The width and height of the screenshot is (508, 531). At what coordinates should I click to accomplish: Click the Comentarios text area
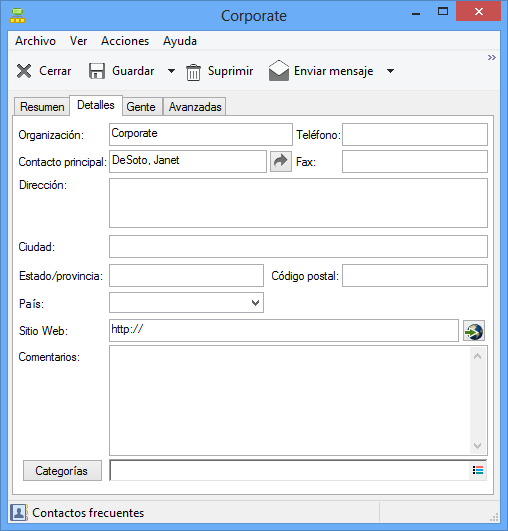point(290,401)
